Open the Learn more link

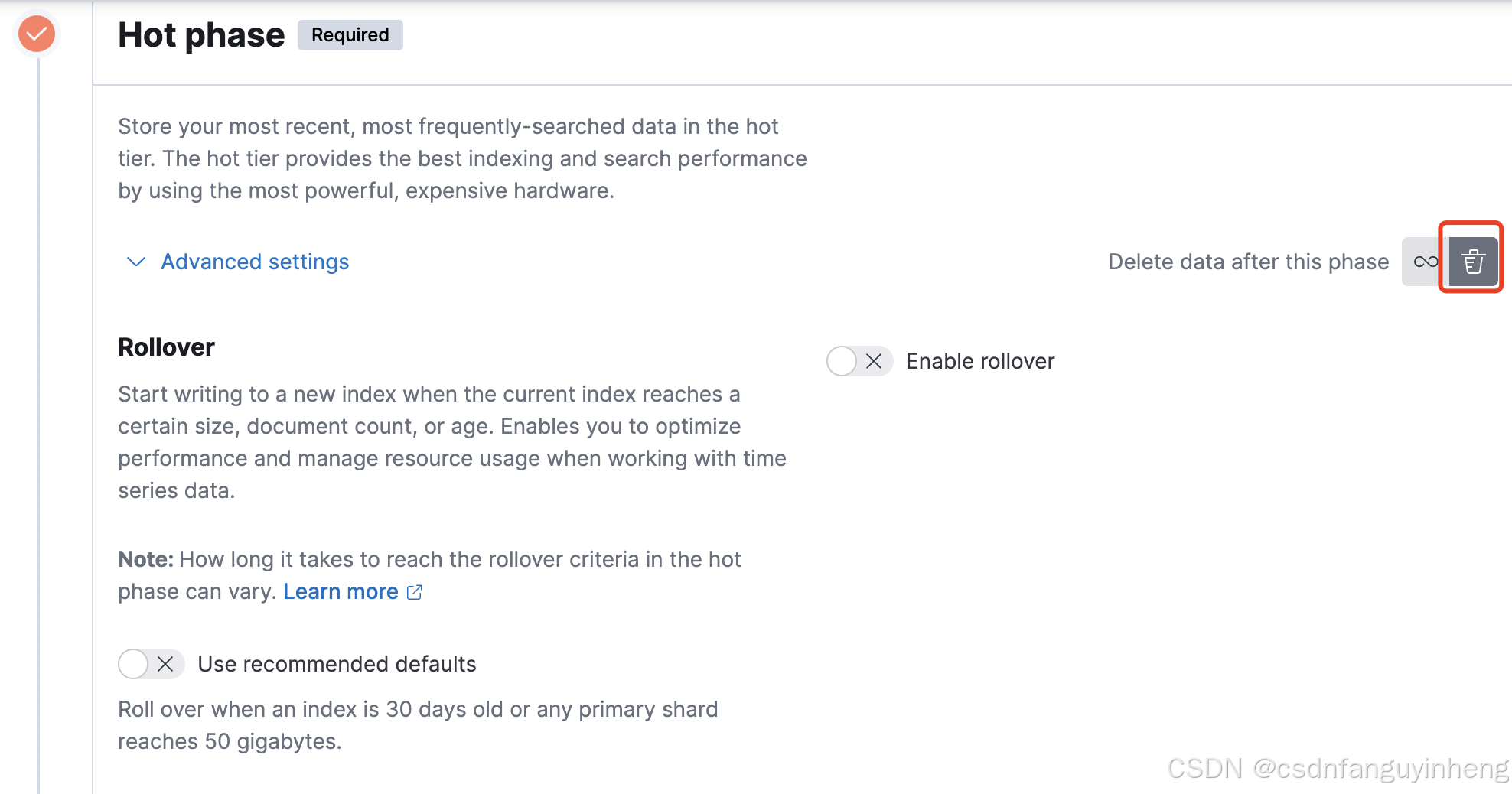pos(341,592)
